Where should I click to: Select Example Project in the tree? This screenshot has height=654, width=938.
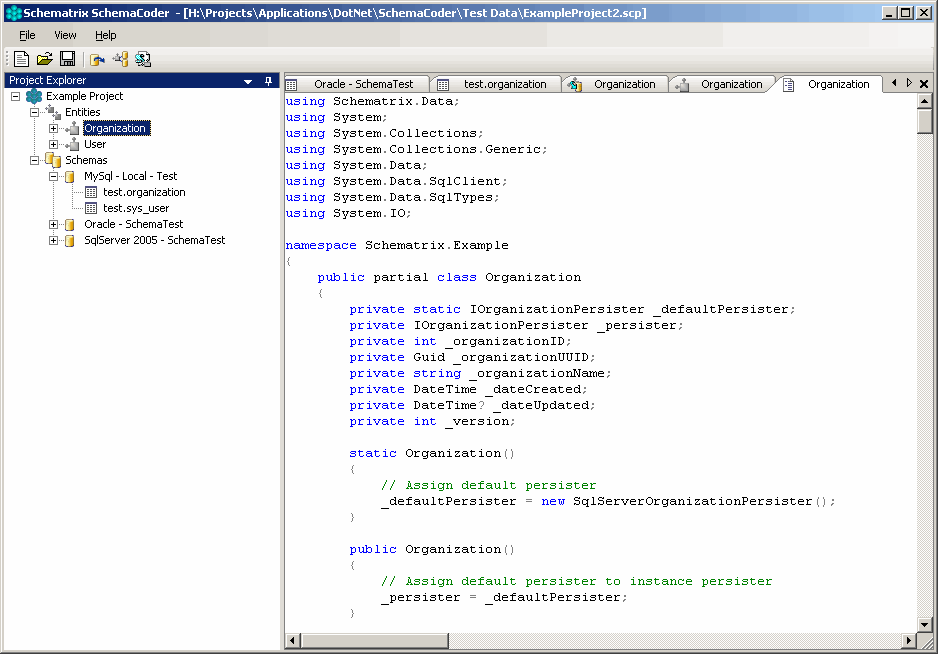pyautogui.click(x=84, y=96)
